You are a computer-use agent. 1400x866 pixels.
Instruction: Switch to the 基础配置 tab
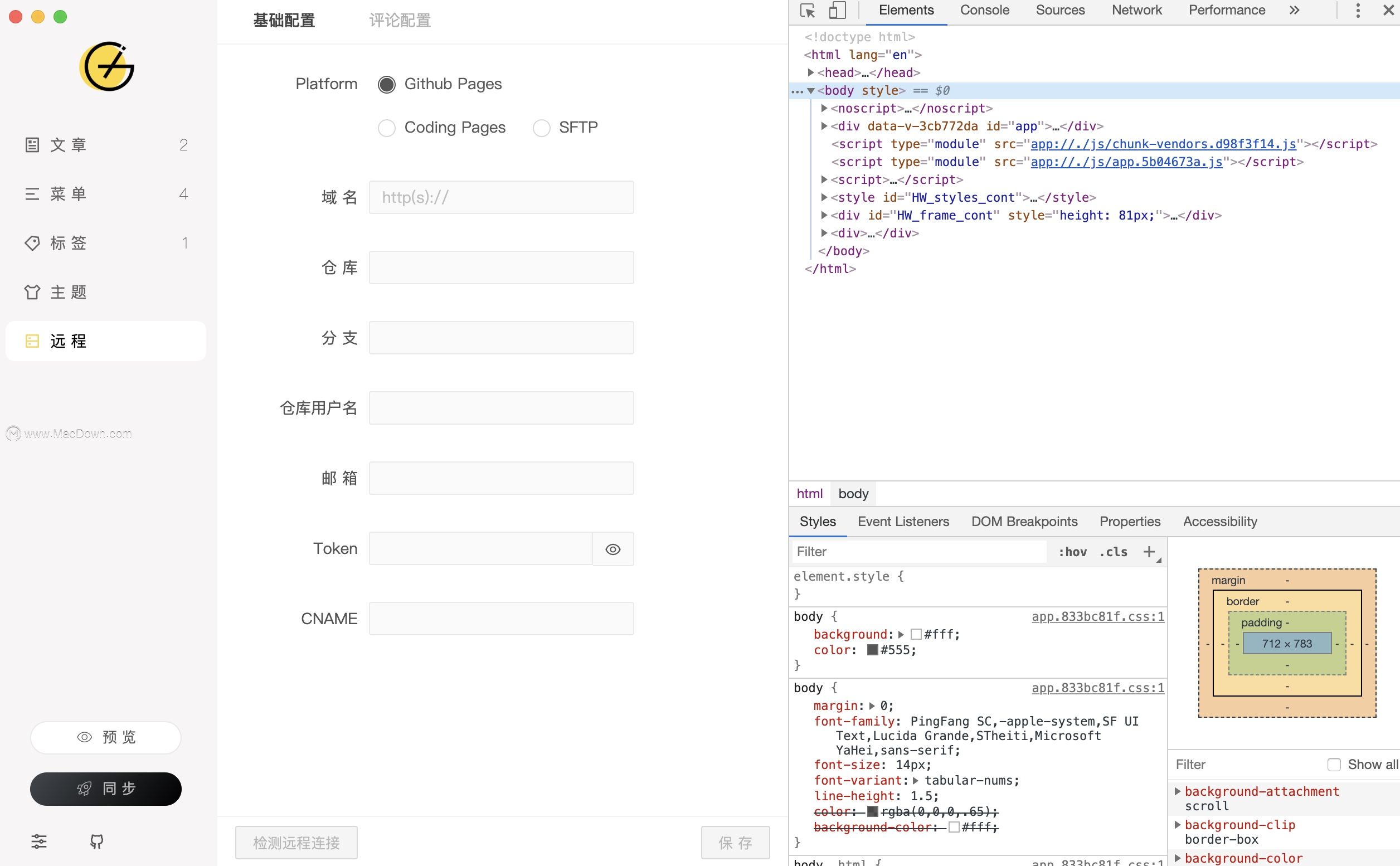click(x=284, y=21)
